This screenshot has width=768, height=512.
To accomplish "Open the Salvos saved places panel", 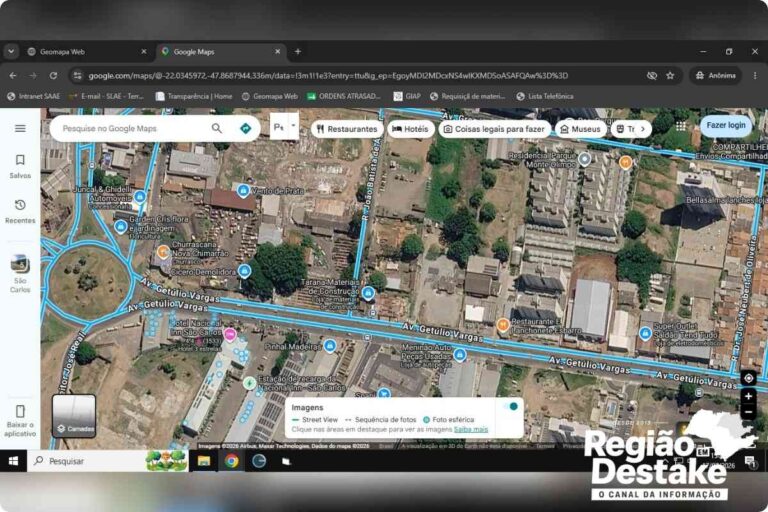I will click(x=20, y=167).
